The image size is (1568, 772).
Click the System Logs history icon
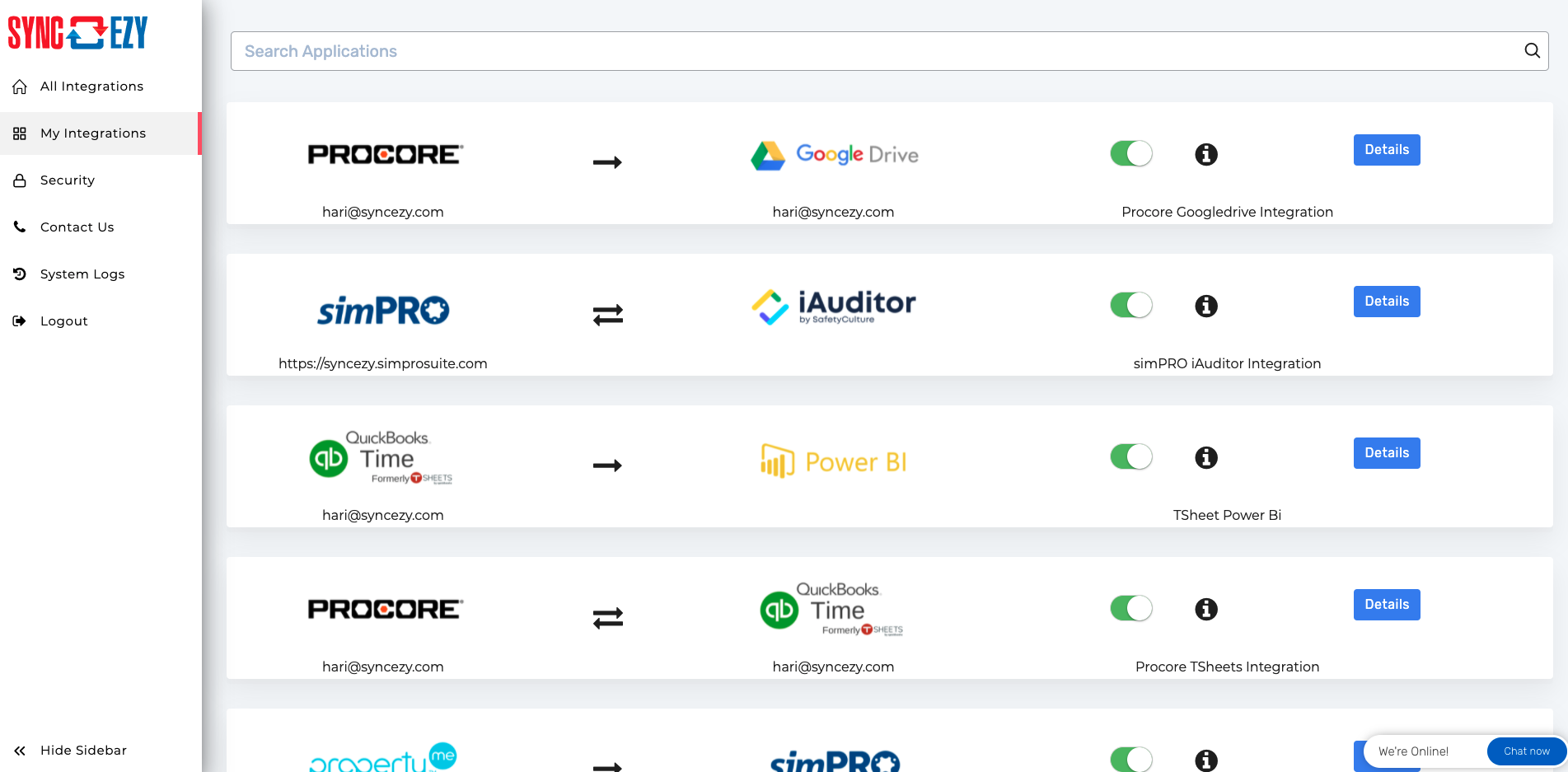pos(20,274)
